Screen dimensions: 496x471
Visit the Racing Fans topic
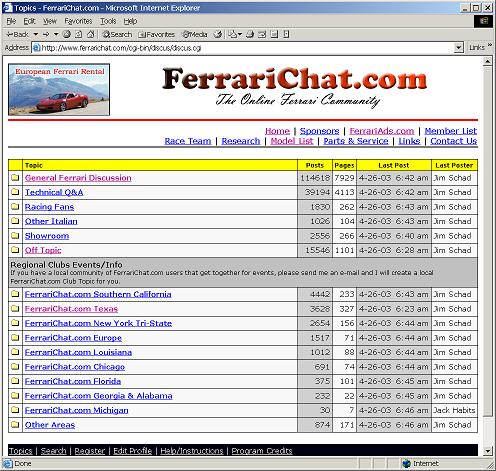49,207
